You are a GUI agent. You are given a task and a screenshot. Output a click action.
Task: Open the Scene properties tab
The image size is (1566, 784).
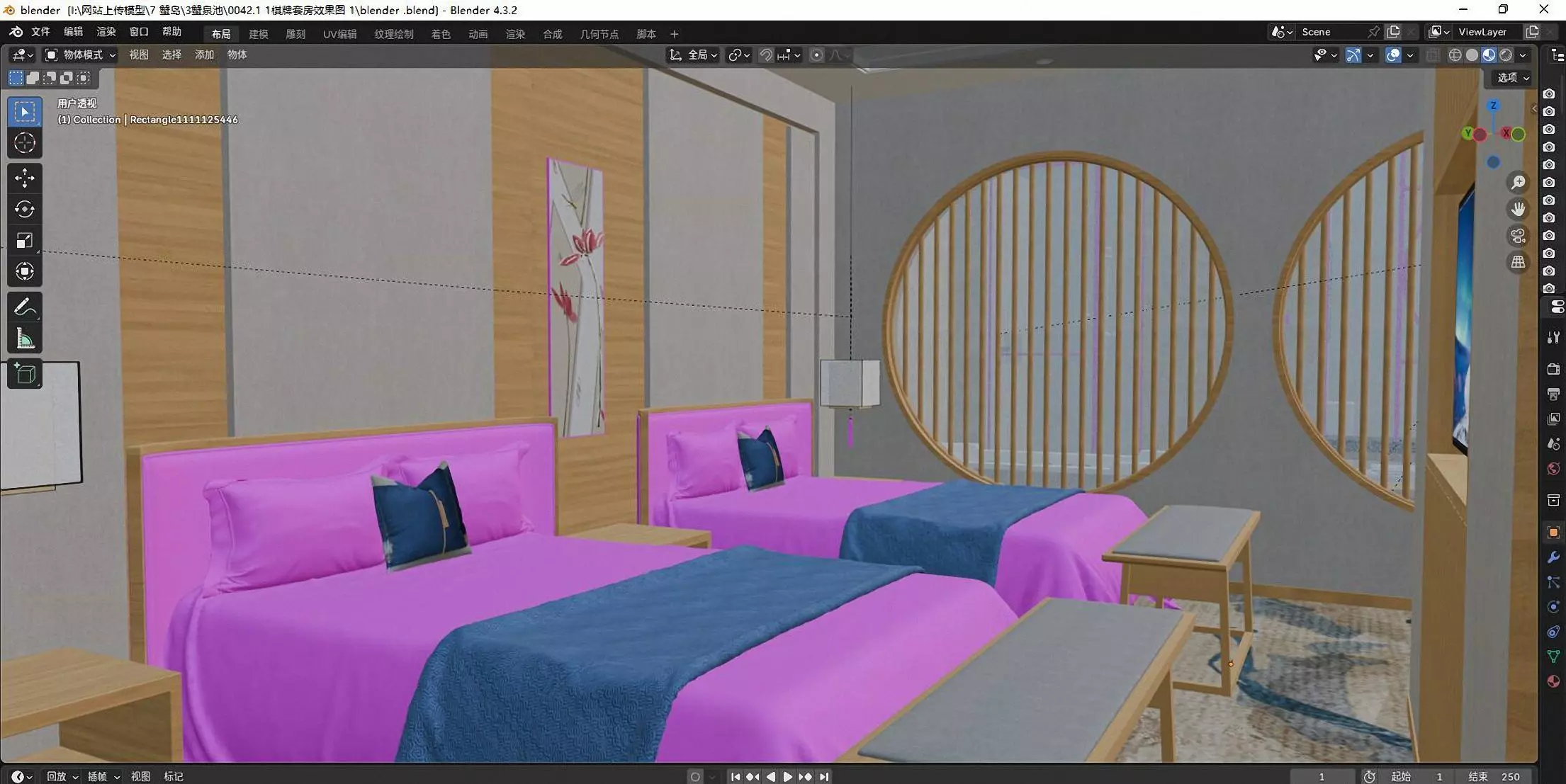point(1553,443)
